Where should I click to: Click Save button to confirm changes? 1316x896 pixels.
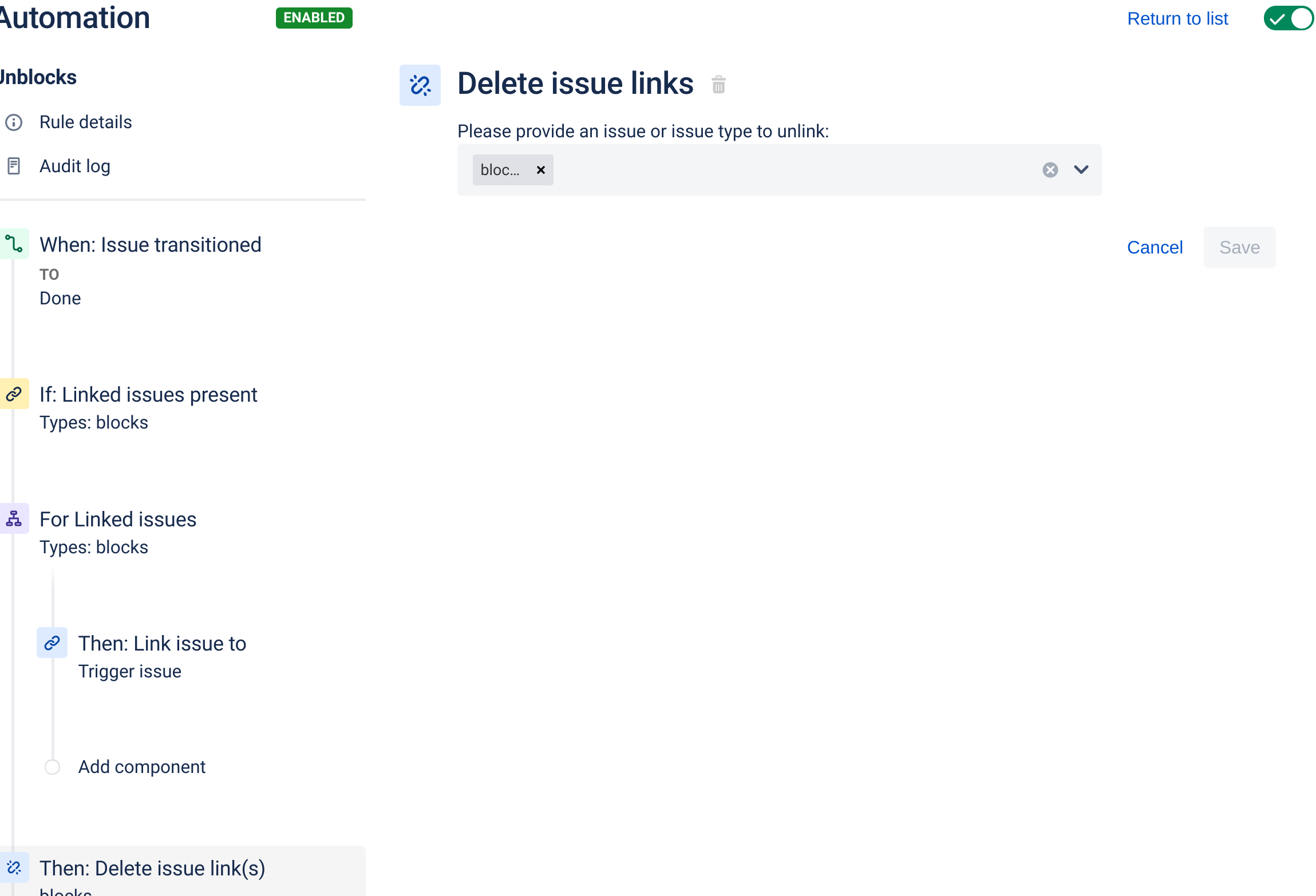1239,247
